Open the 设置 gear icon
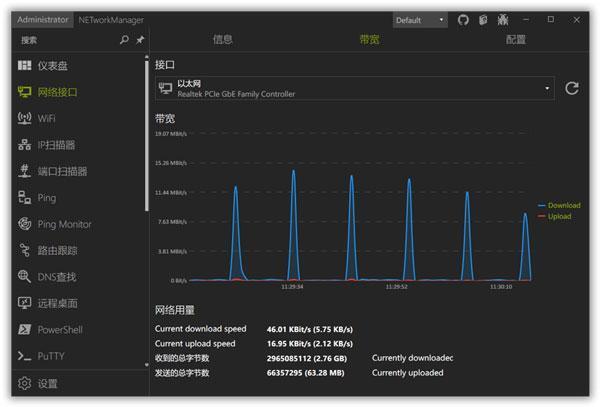This screenshot has width=600, height=407. (x=24, y=383)
